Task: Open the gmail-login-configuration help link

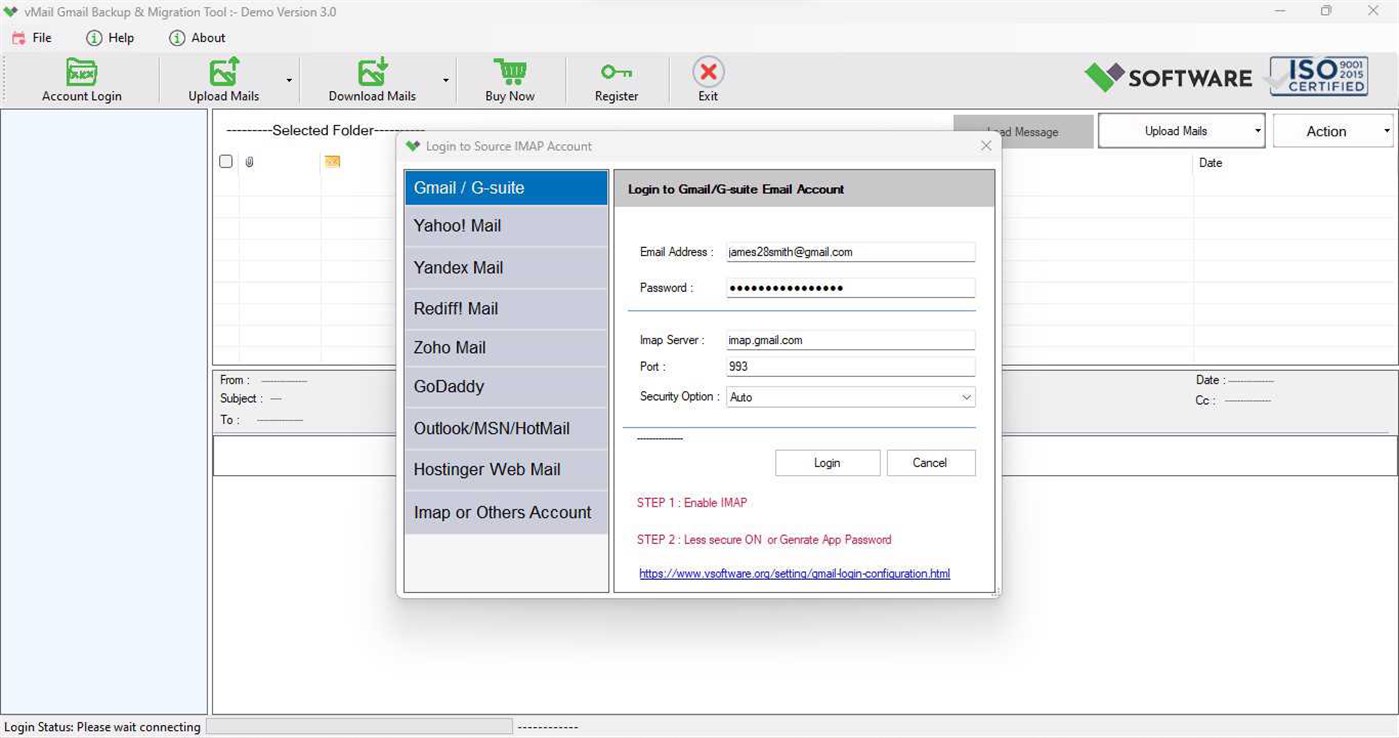Action: click(794, 574)
